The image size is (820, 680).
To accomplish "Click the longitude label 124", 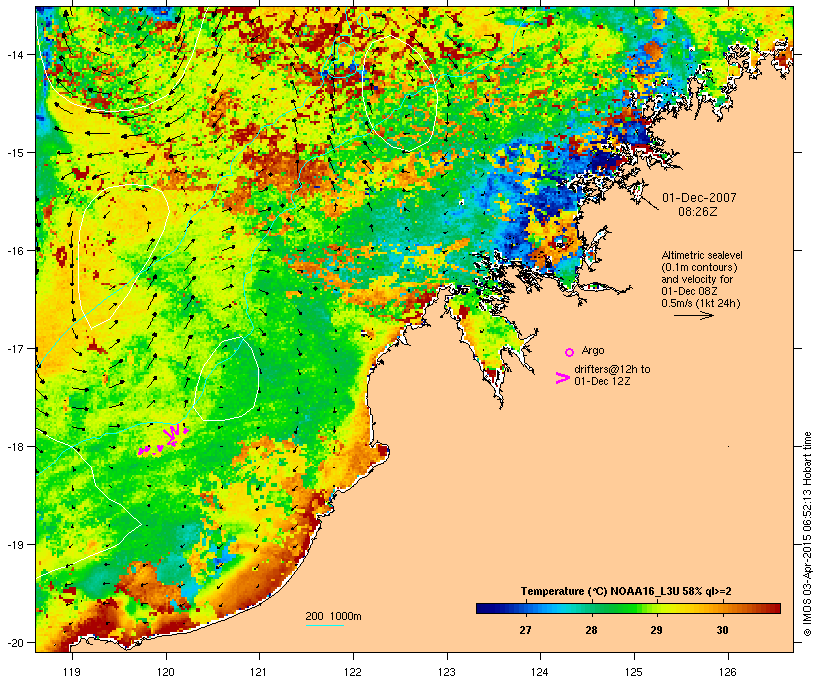I will 540,672.
